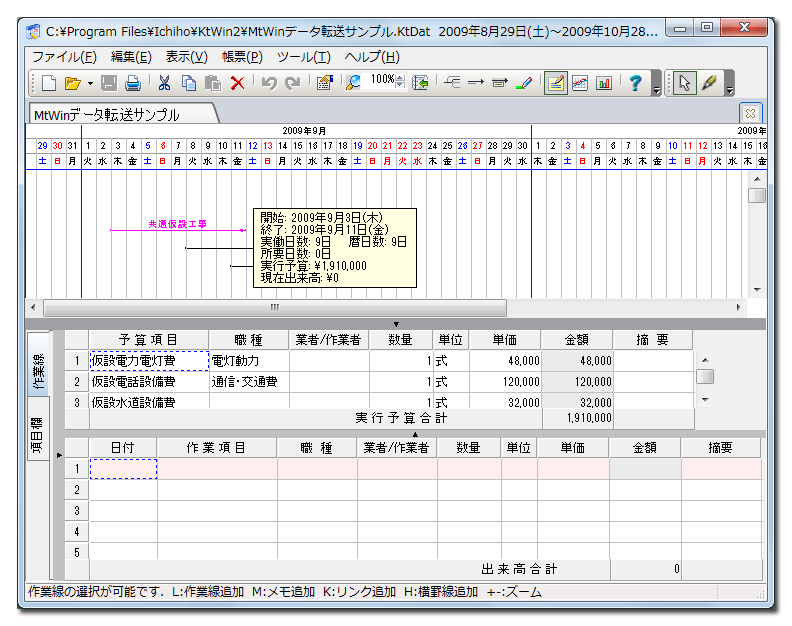Image resolution: width=792 pixels, height=626 pixels.
Task: Open the ヘルプ(H) menu
Action: [372, 57]
